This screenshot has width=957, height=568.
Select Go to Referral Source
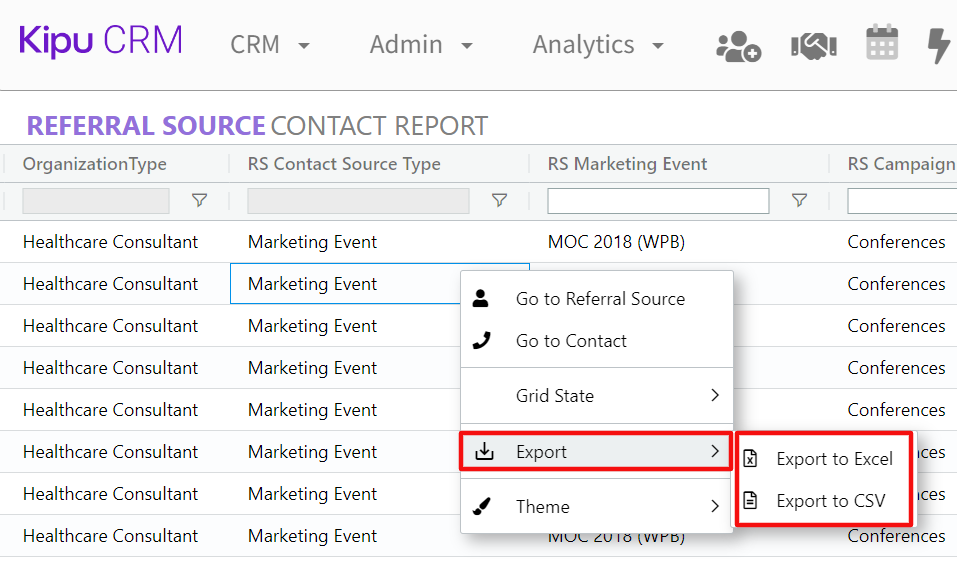[x=599, y=299]
